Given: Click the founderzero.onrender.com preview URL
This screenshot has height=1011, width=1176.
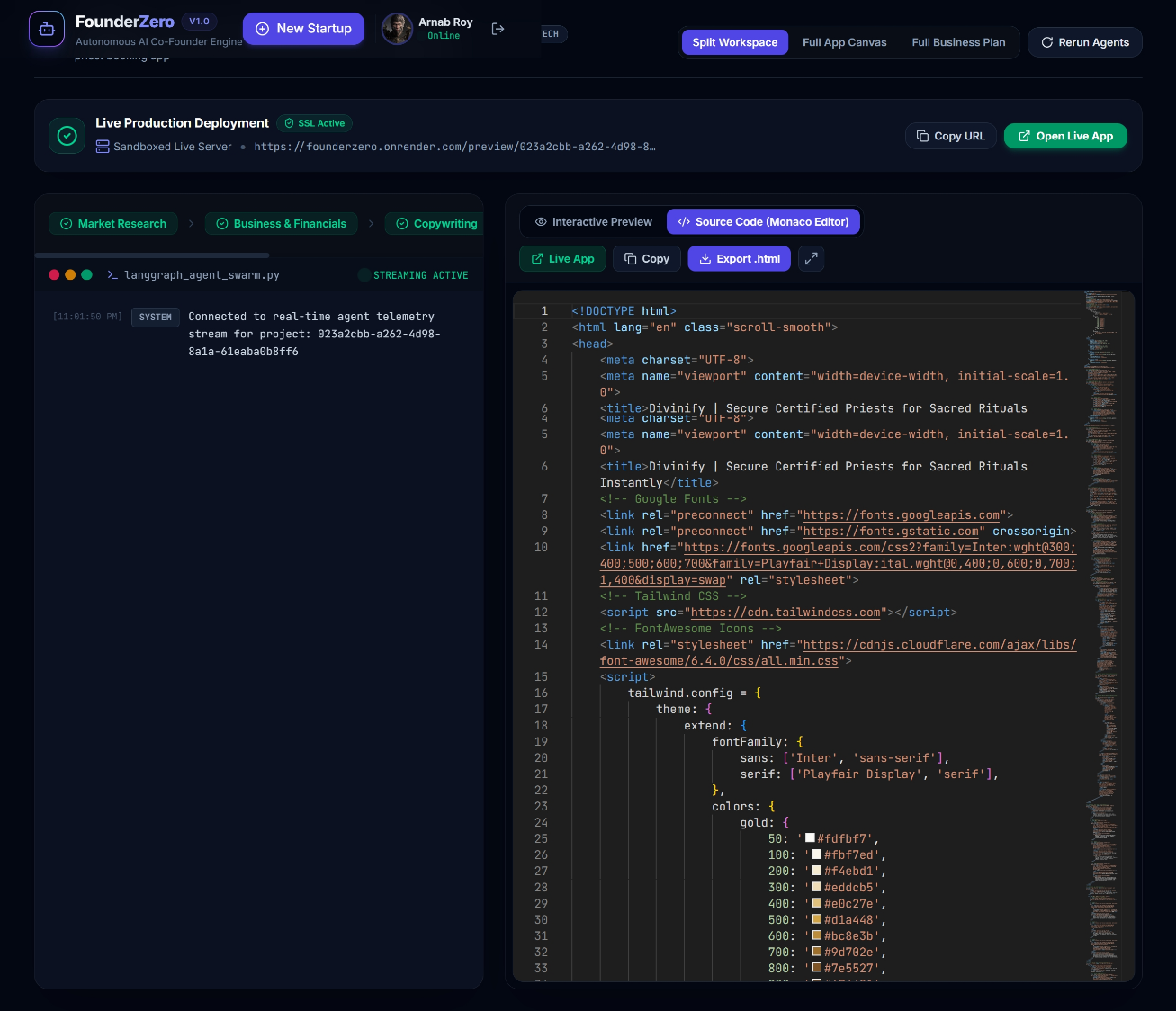Looking at the screenshot, I should (x=454, y=147).
